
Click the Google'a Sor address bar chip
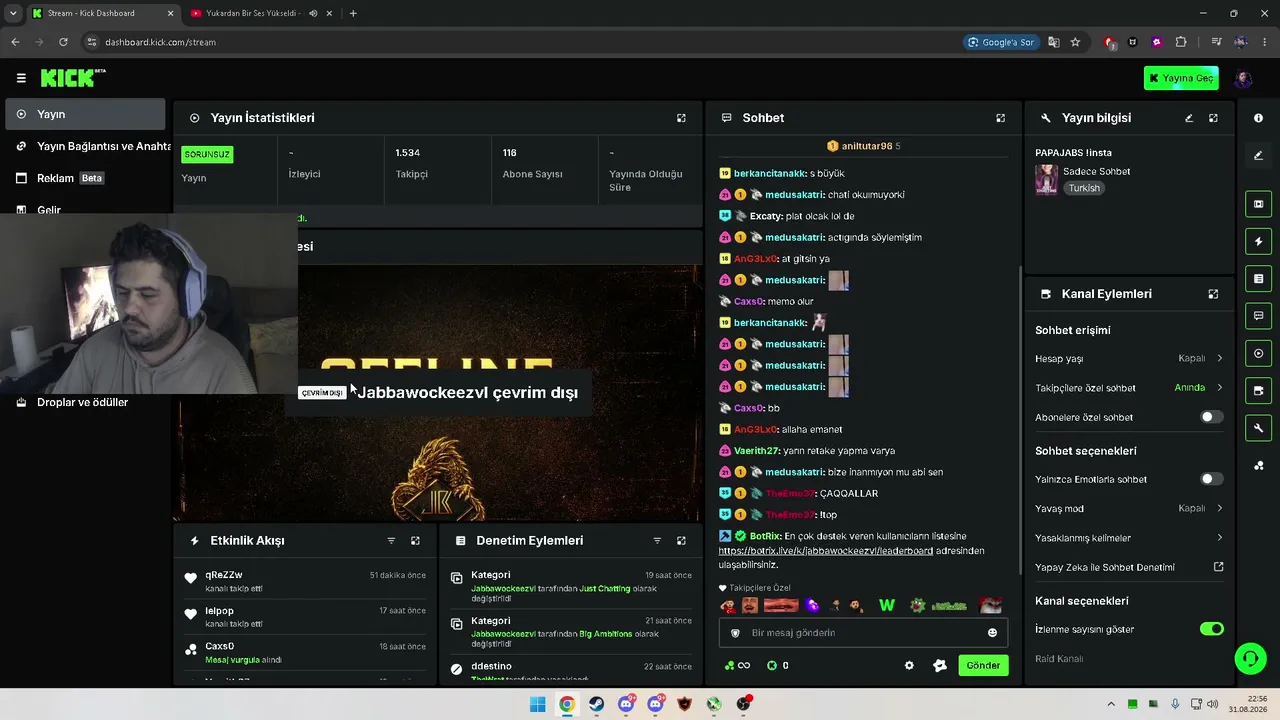1001,42
